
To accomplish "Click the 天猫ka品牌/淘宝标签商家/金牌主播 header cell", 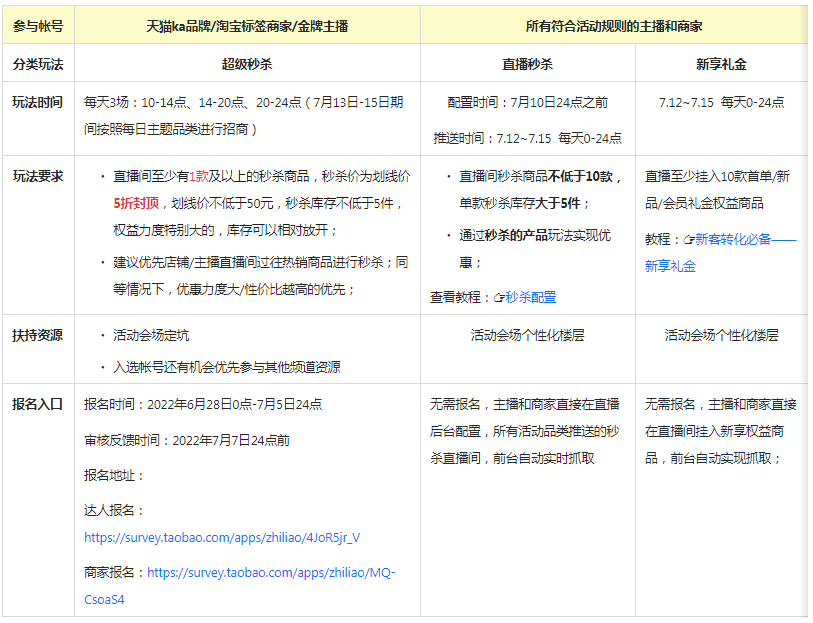I will (250, 27).
